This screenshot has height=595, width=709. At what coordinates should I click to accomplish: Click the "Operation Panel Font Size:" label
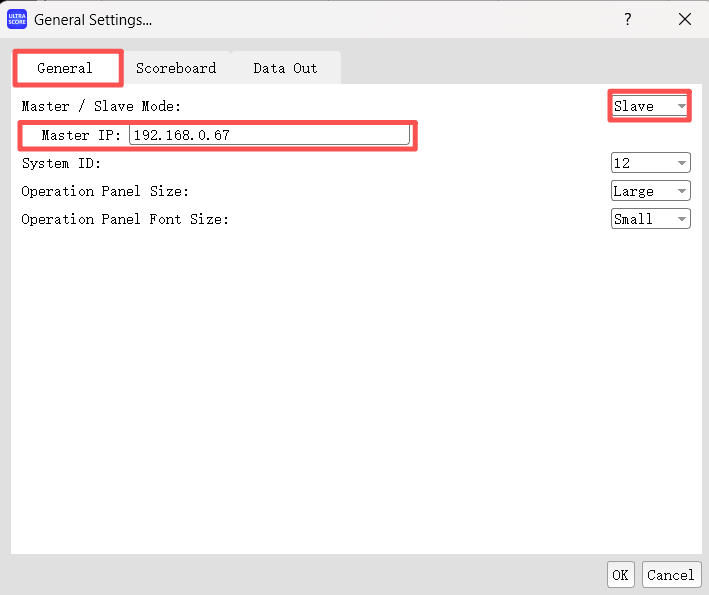[x=125, y=219]
